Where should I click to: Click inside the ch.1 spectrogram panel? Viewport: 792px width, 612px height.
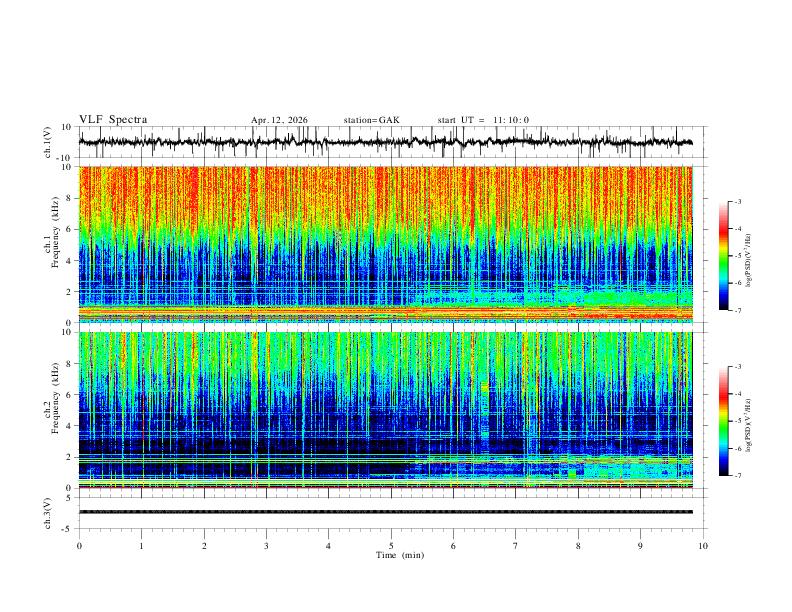click(386, 244)
